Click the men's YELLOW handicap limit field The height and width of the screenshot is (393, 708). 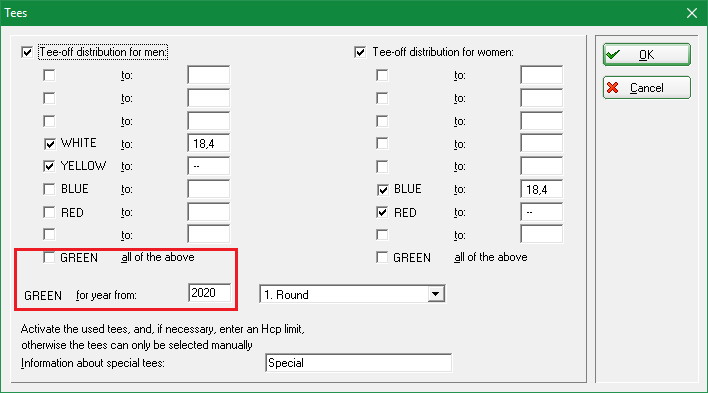pos(209,166)
